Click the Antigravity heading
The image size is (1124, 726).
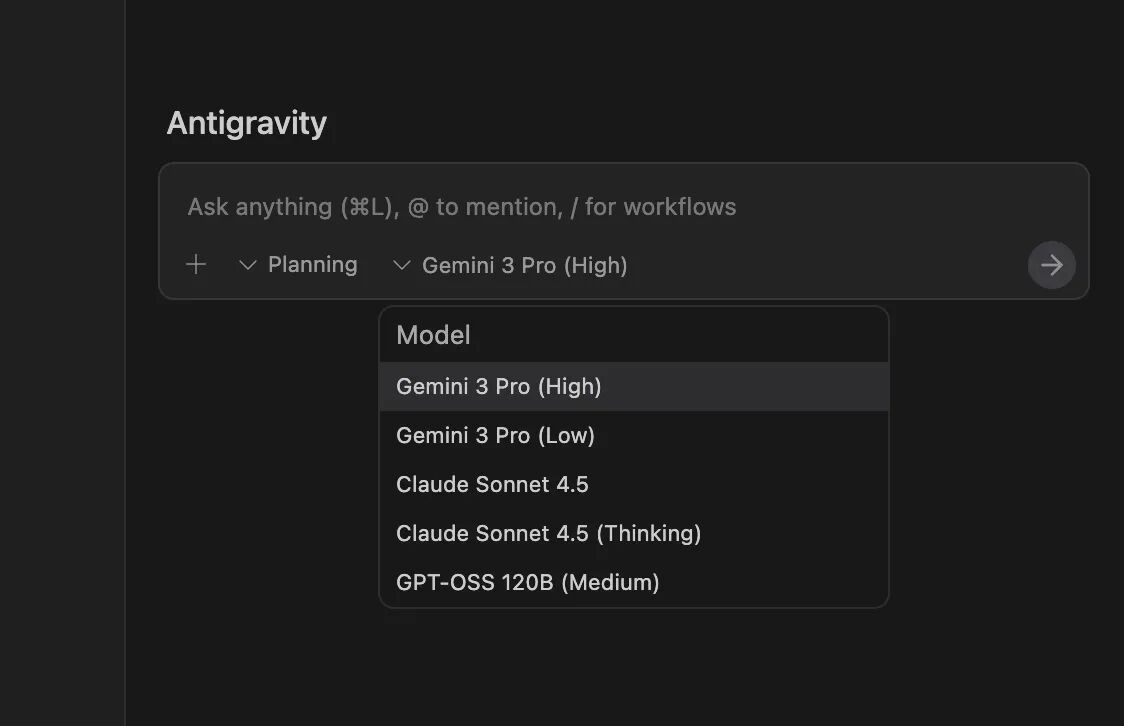coord(247,123)
